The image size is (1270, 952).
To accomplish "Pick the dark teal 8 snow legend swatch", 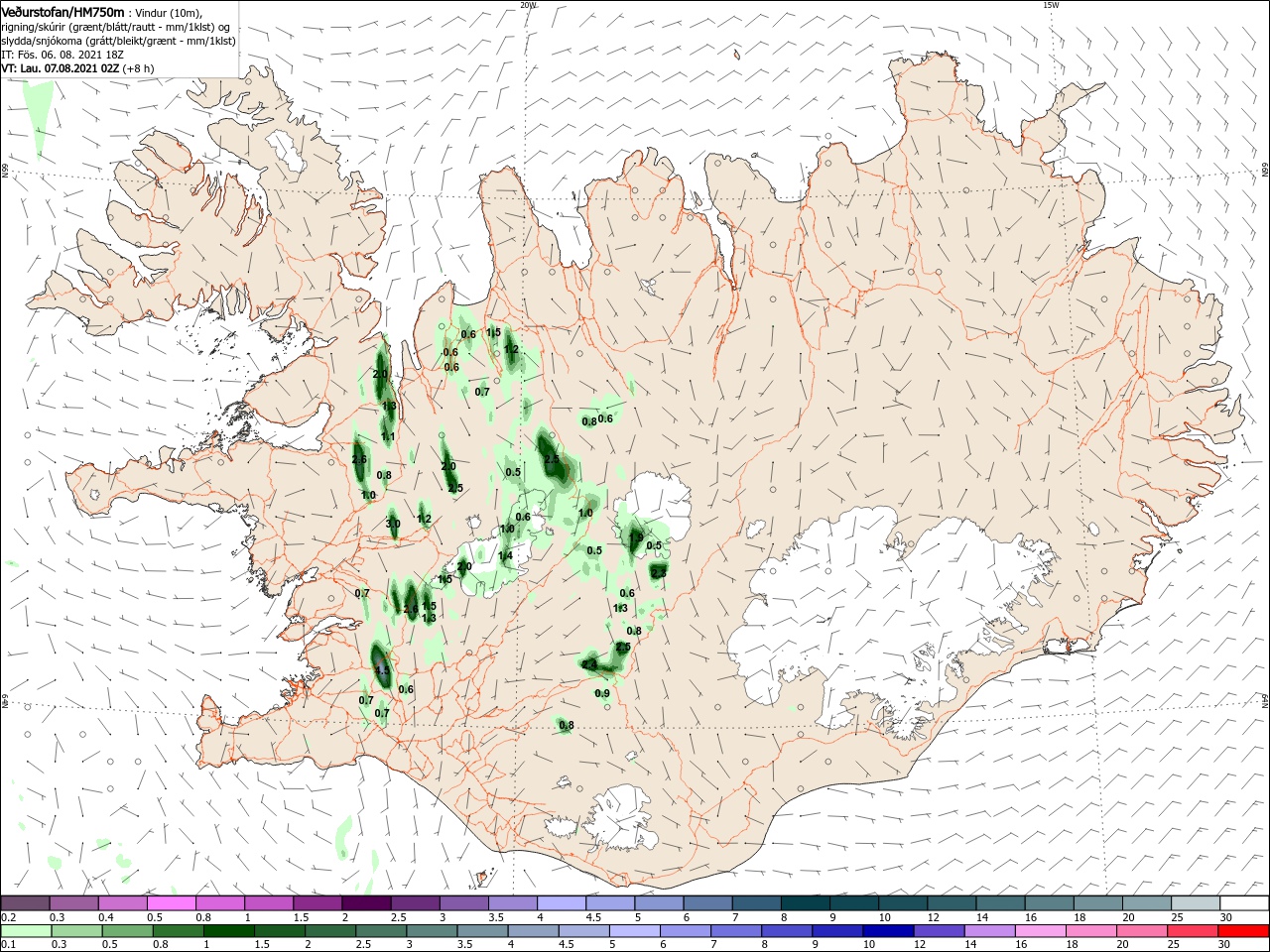I will (x=806, y=903).
